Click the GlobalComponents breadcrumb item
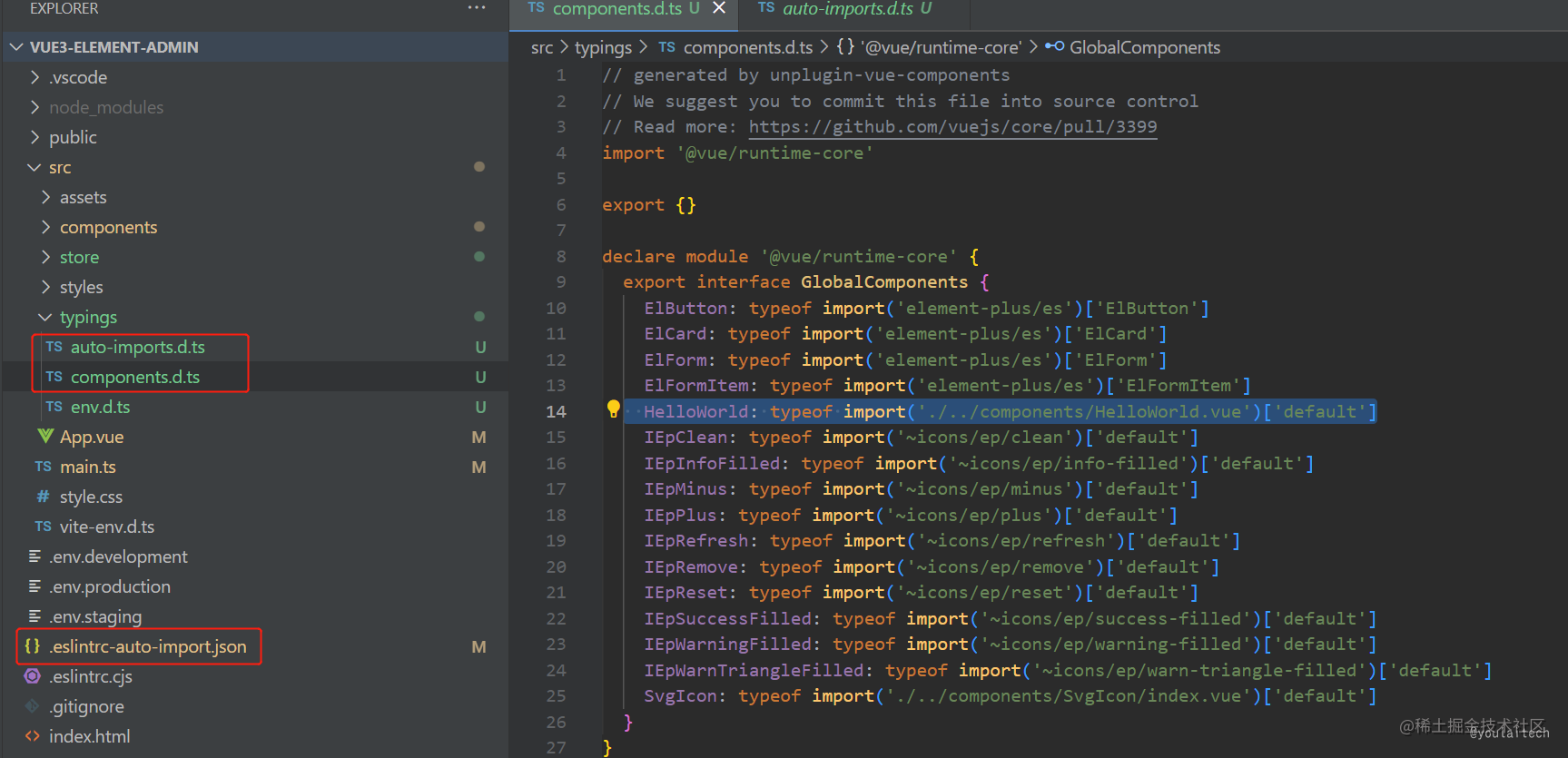1568x758 pixels. coord(1144,47)
